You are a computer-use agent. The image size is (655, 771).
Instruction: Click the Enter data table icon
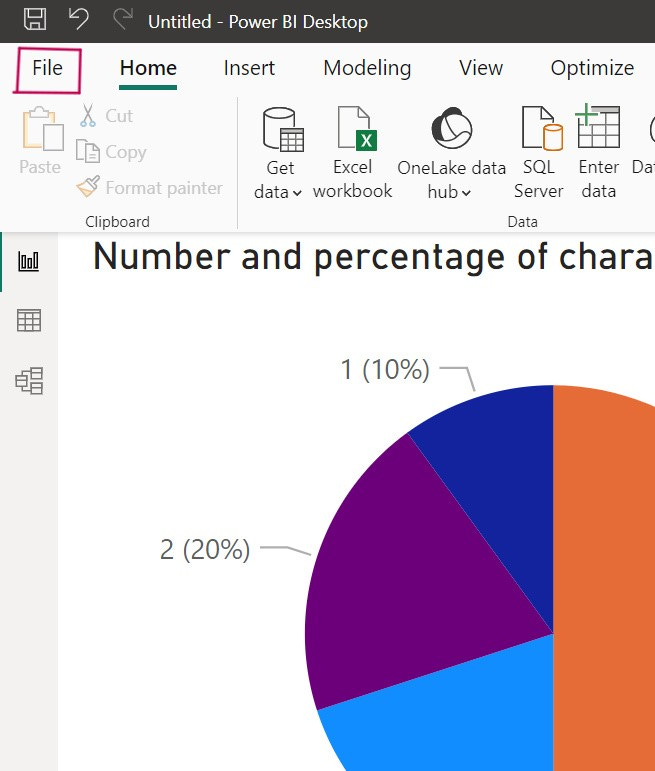click(598, 126)
